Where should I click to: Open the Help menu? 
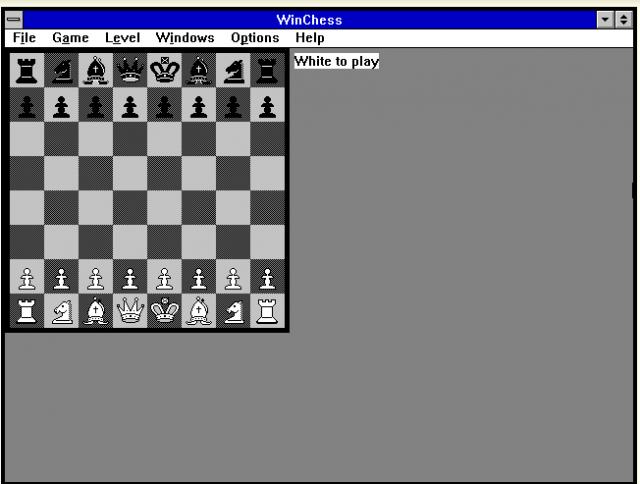coord(310,38)
